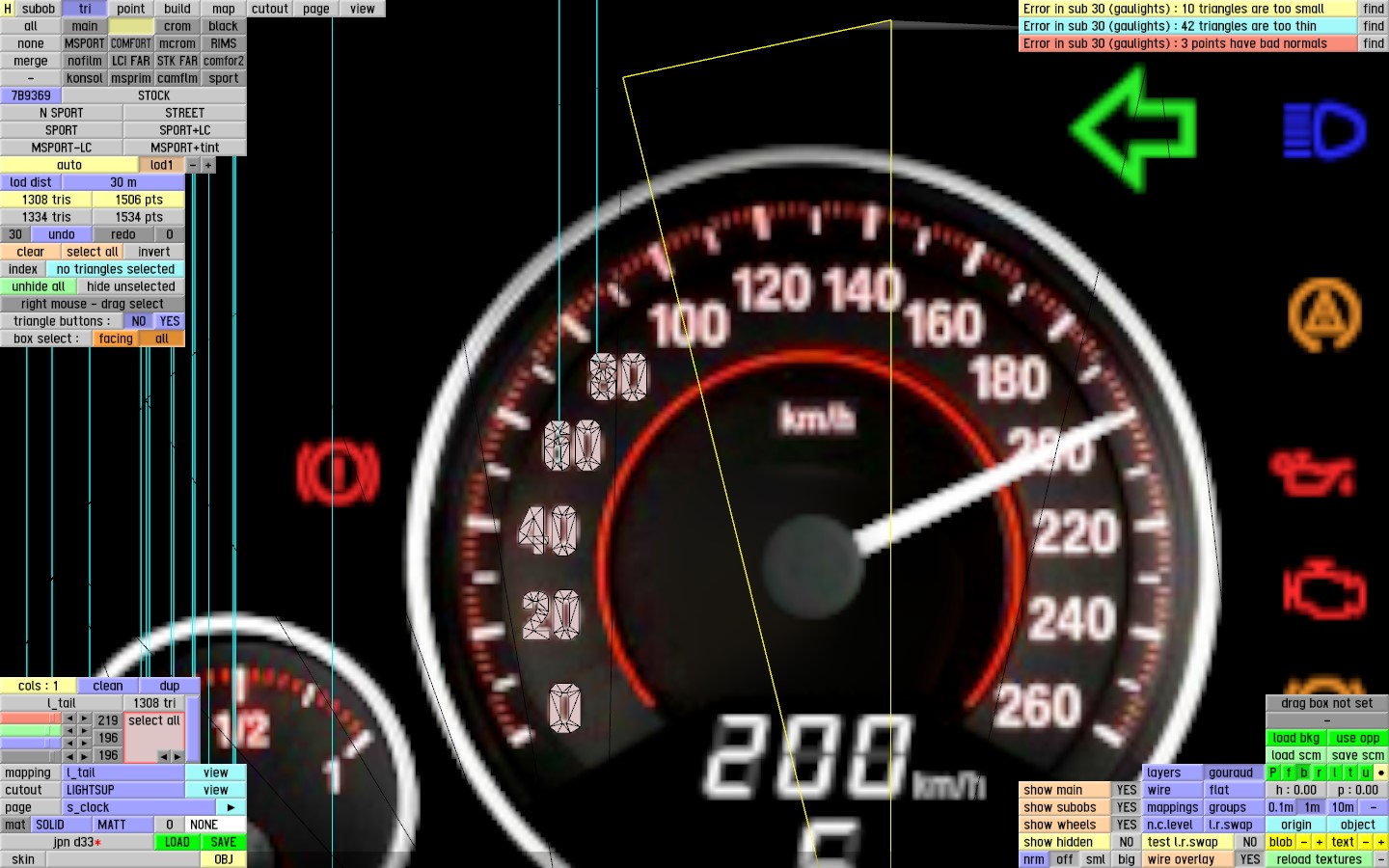Click the l_tail mapping field

click(123, 773)
